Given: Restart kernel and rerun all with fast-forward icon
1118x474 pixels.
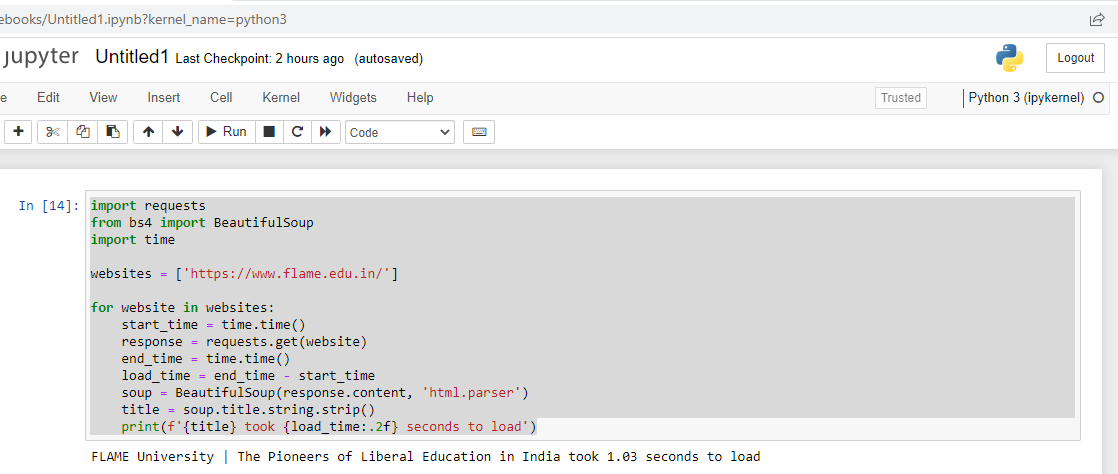Looking at the screenshot, I should click(325, 131).
